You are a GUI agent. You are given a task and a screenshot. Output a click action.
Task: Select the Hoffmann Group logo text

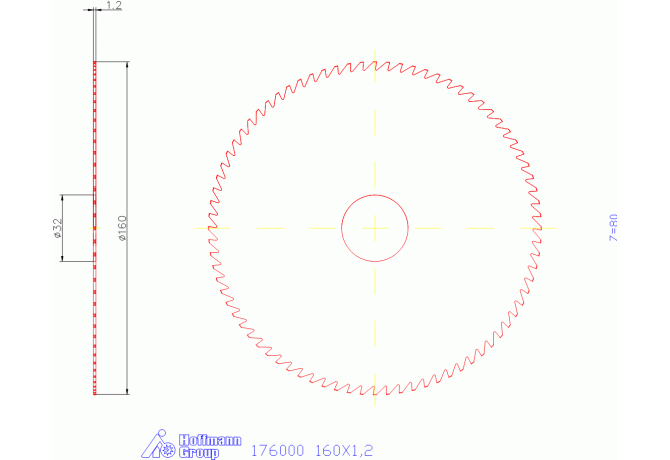pyautogui.click(x=198, y=446)
